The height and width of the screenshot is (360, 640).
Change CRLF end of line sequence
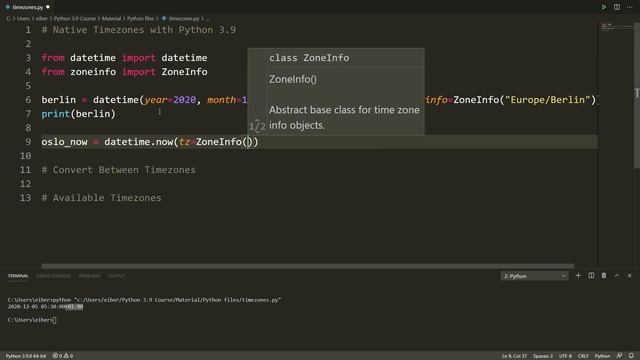point(583,356)
